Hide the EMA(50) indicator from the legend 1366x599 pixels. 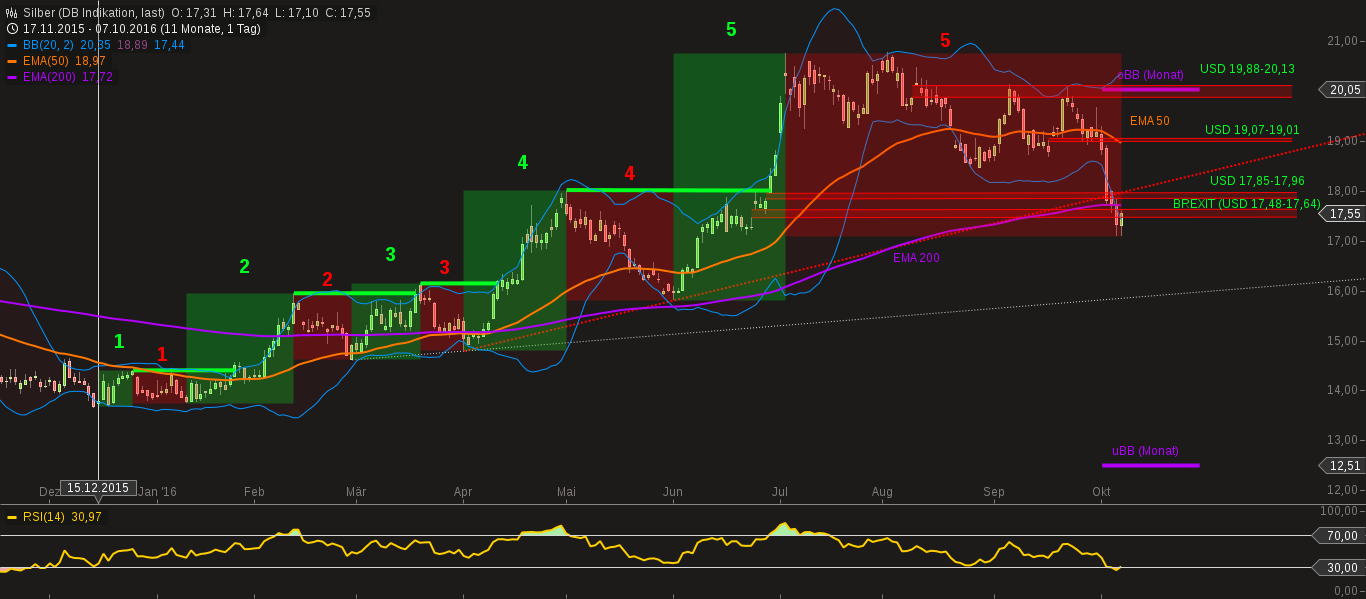[62, 61]
